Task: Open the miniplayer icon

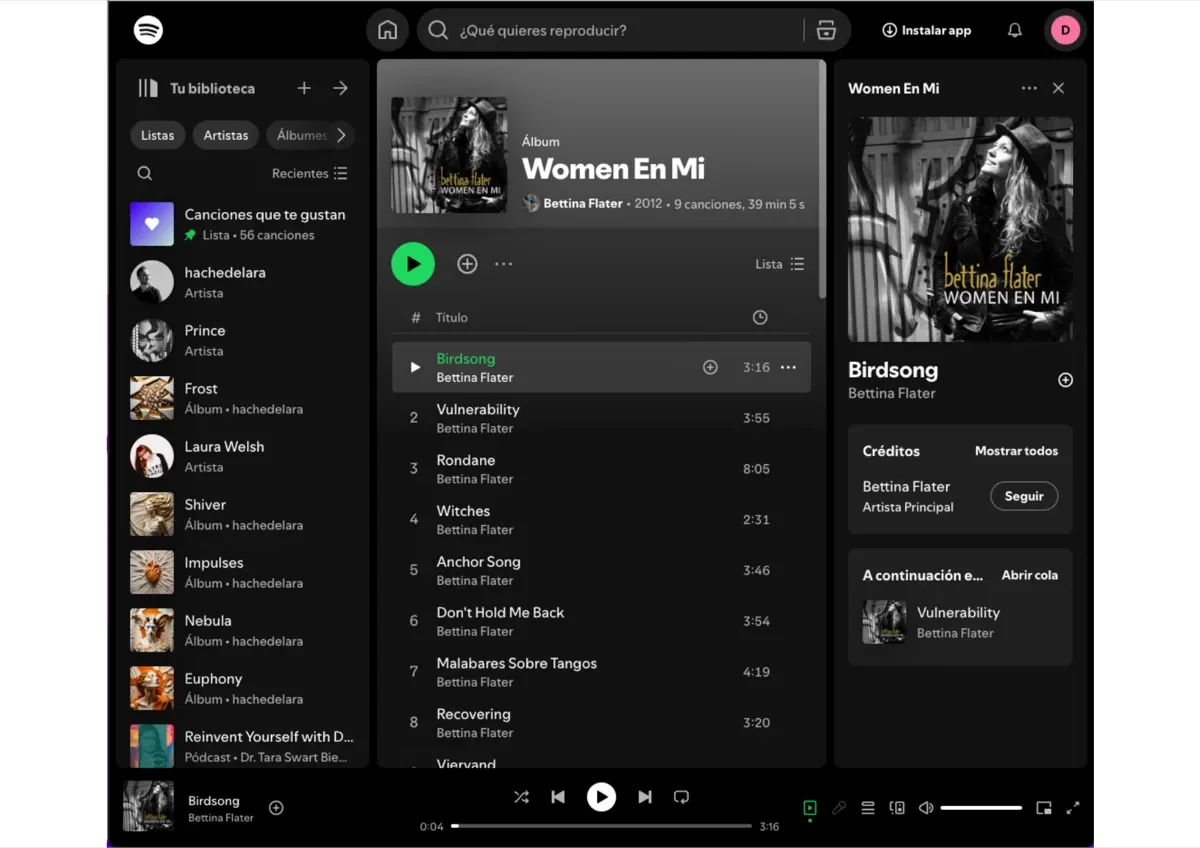Action: tap(1044, 808)
